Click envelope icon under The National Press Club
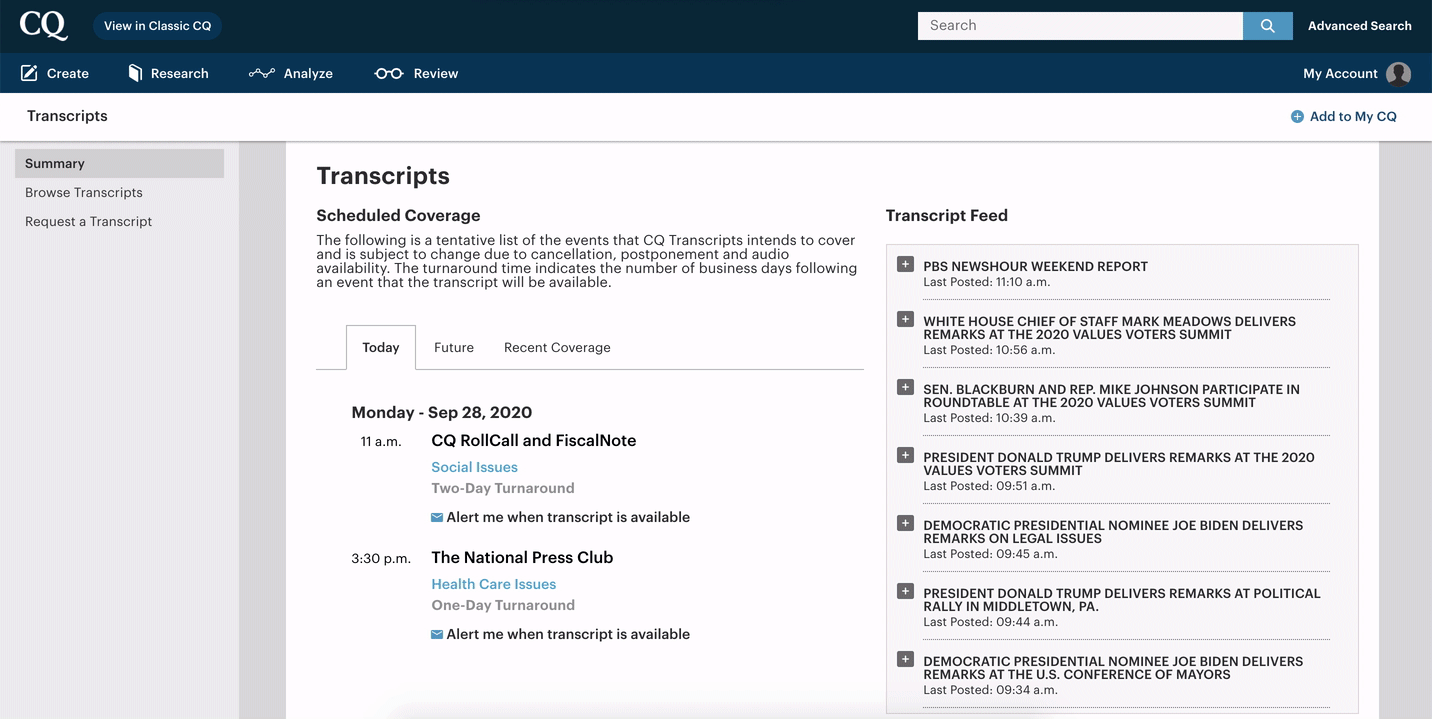This screenshot has height=719, width=1432. [437, 635]
